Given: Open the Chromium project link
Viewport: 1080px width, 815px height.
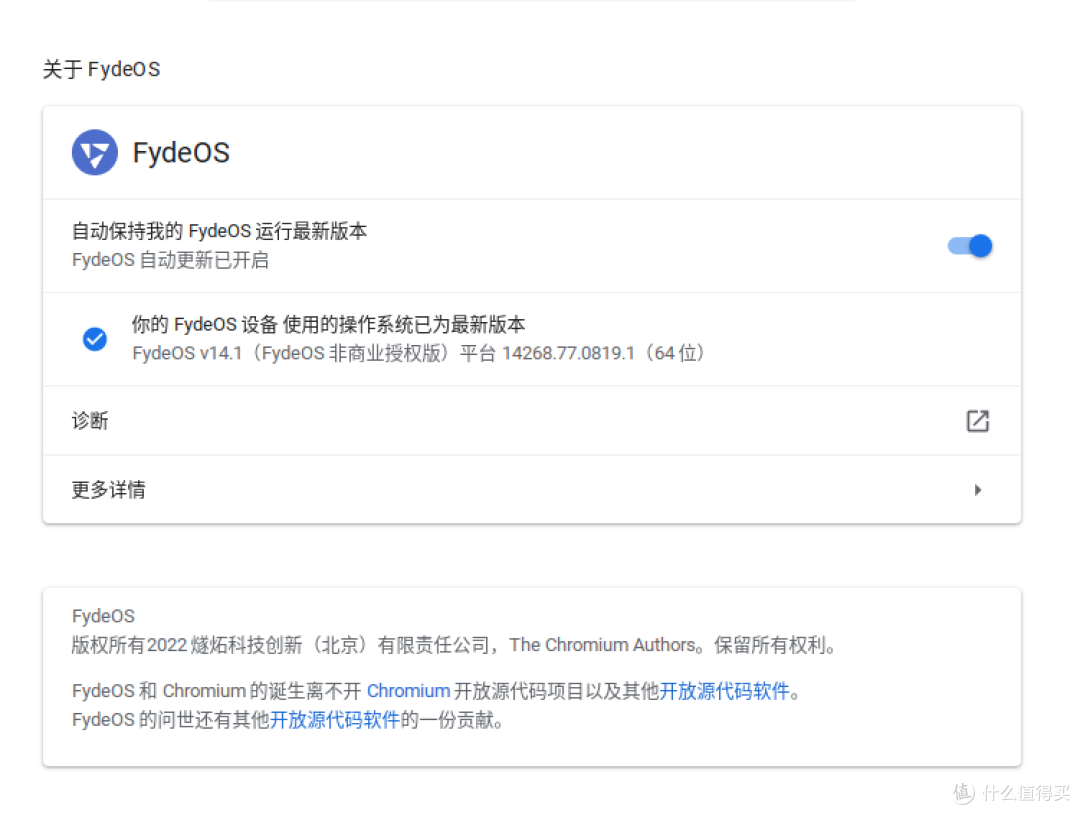Looking at the screenshot, I should point(408,690).
